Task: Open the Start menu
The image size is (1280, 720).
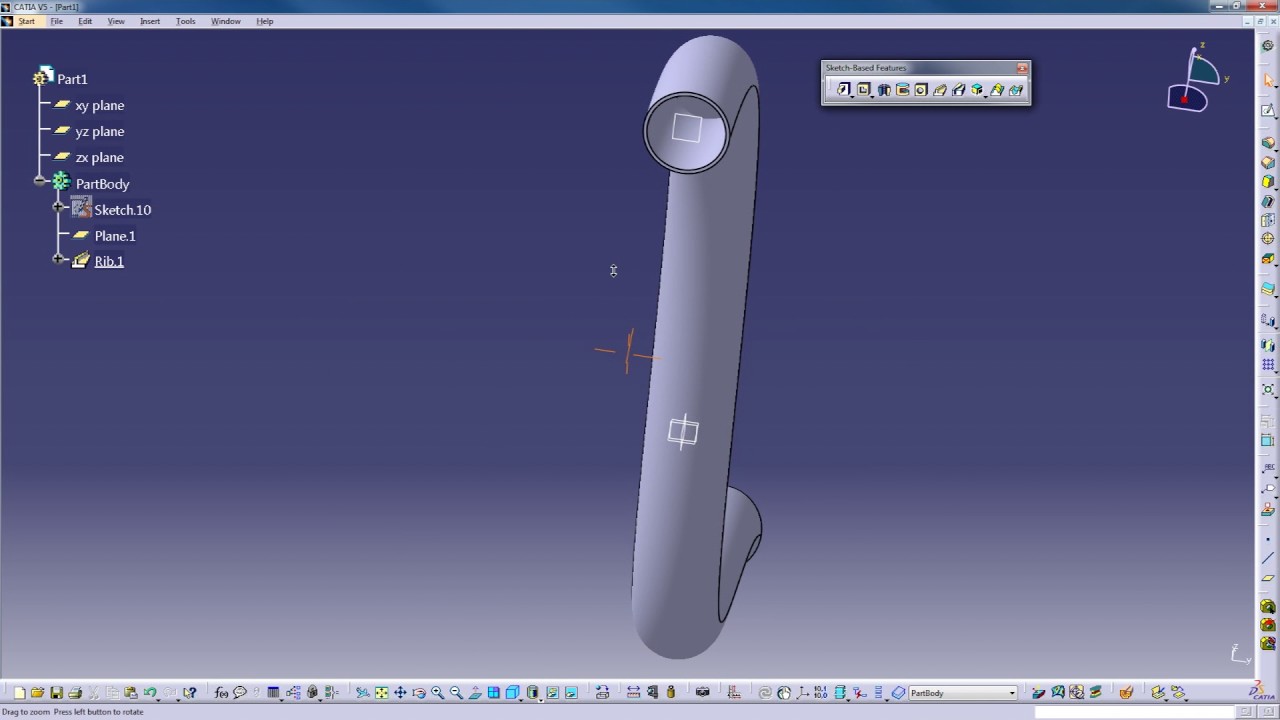Action: pyautogui.click(x=26, y=21)
